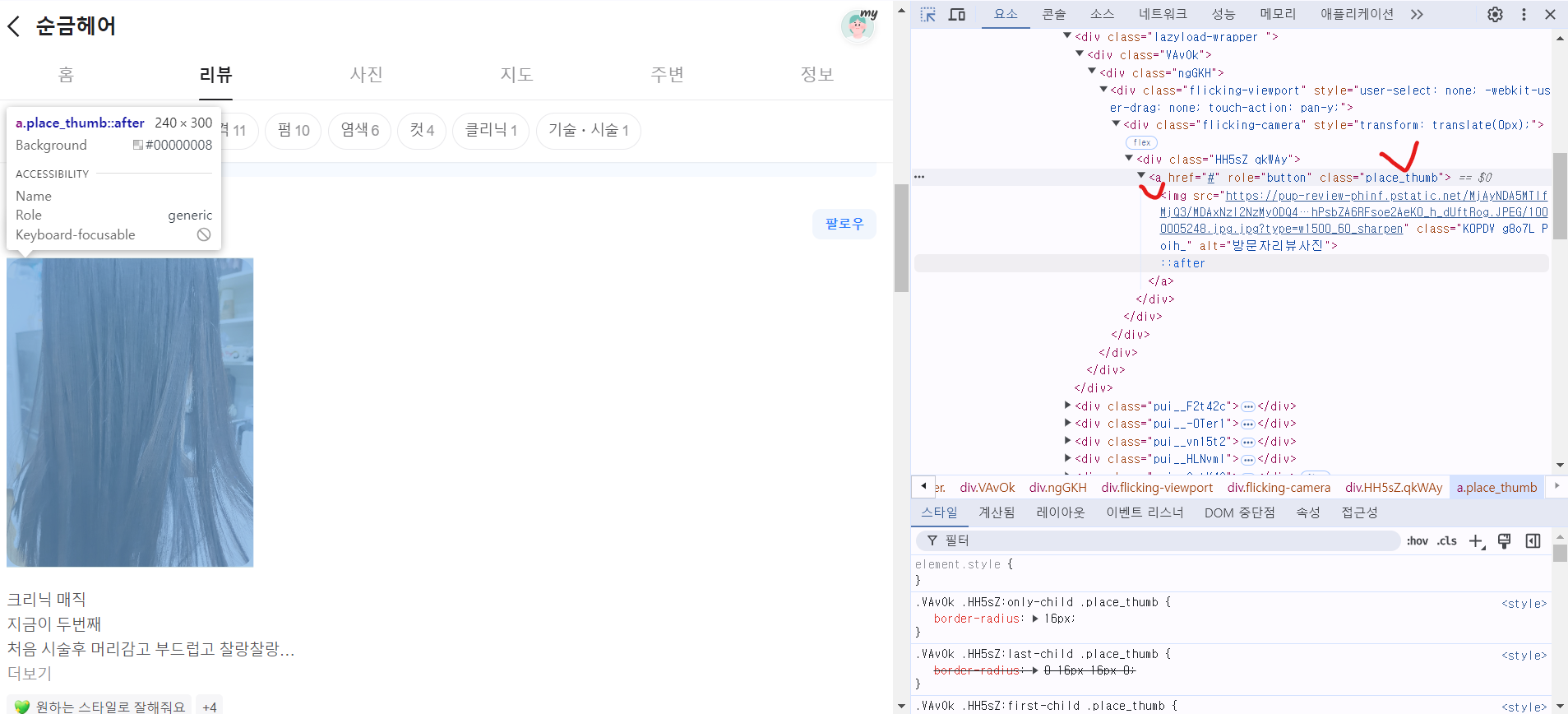Open the review image src URL link
This screenshot has width=1568, height=714.
point(1354,212)
